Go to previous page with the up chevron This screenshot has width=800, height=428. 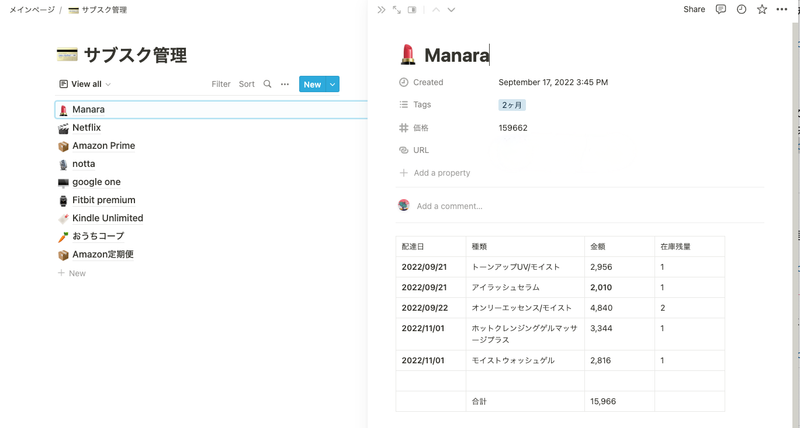pyautogui.click(x=436, y=10)
